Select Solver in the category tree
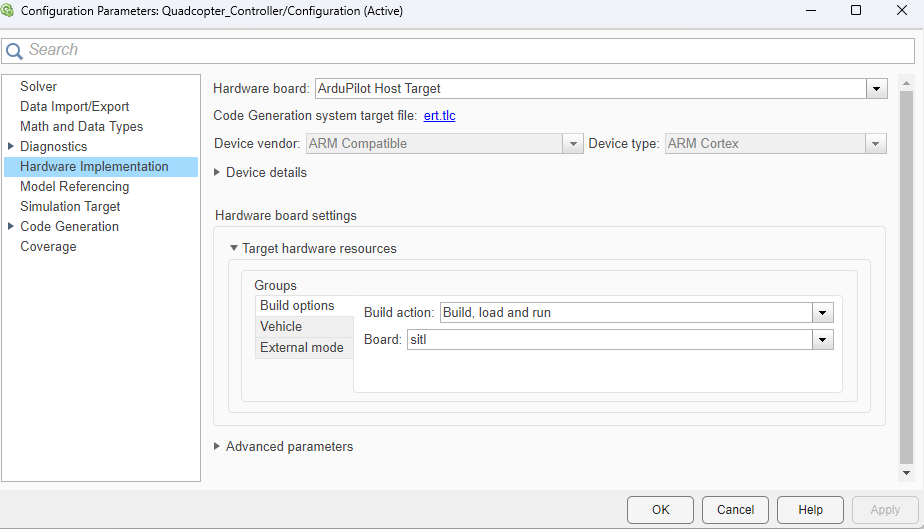 [x=38, y=87]
